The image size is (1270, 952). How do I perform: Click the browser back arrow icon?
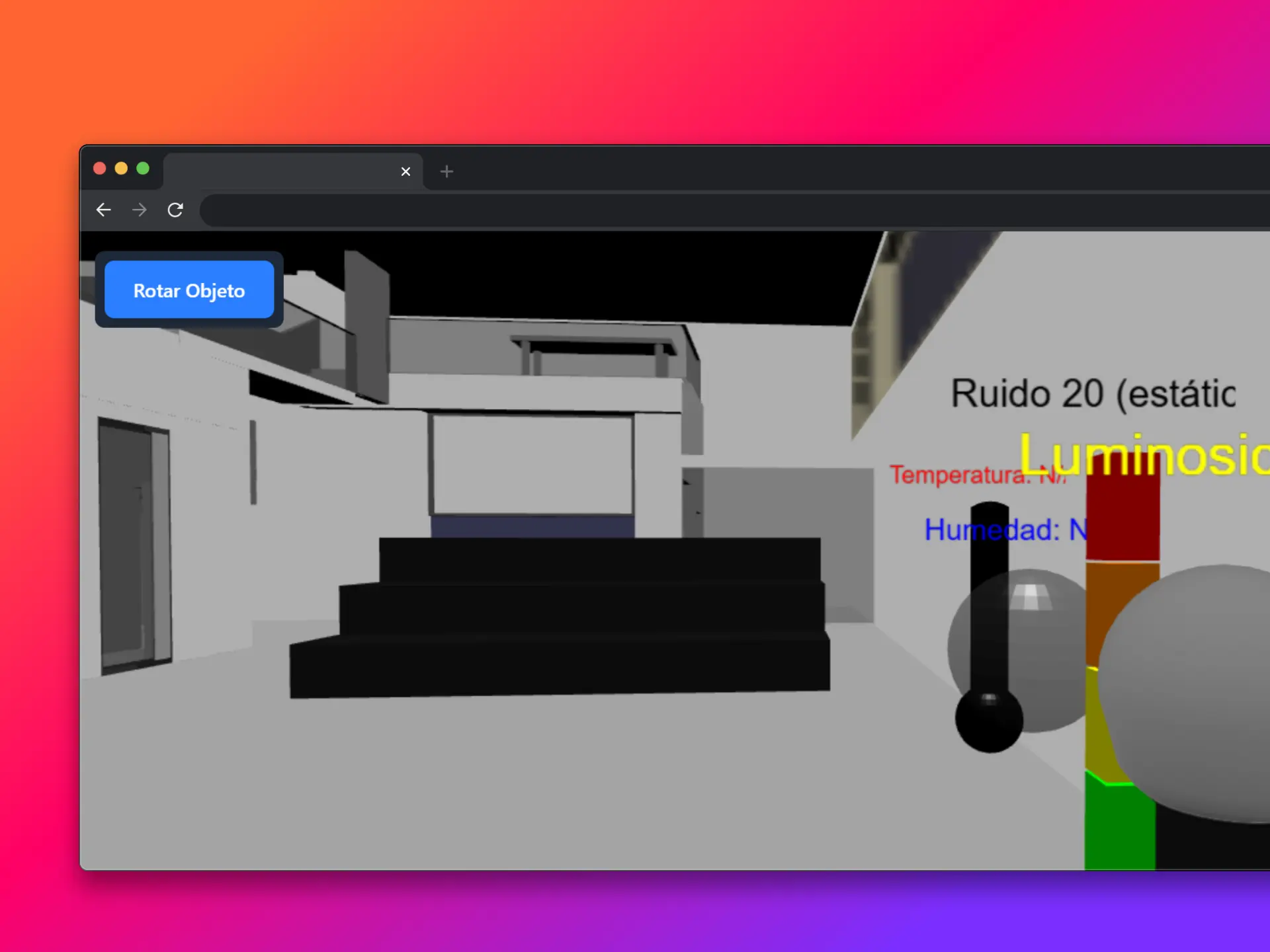103,210
